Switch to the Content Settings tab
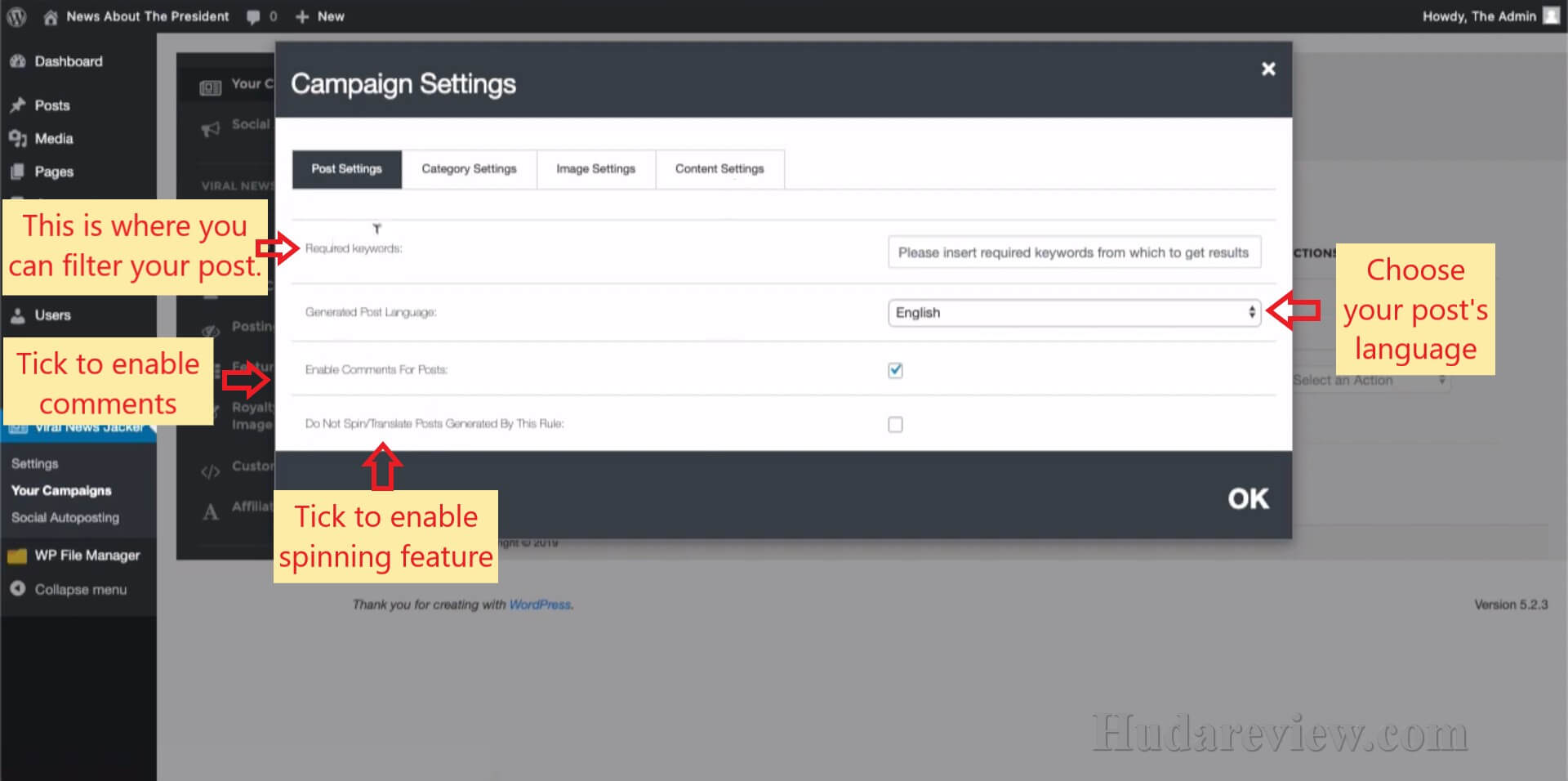The image size is (1568, 781). click(x=719, y=169)
